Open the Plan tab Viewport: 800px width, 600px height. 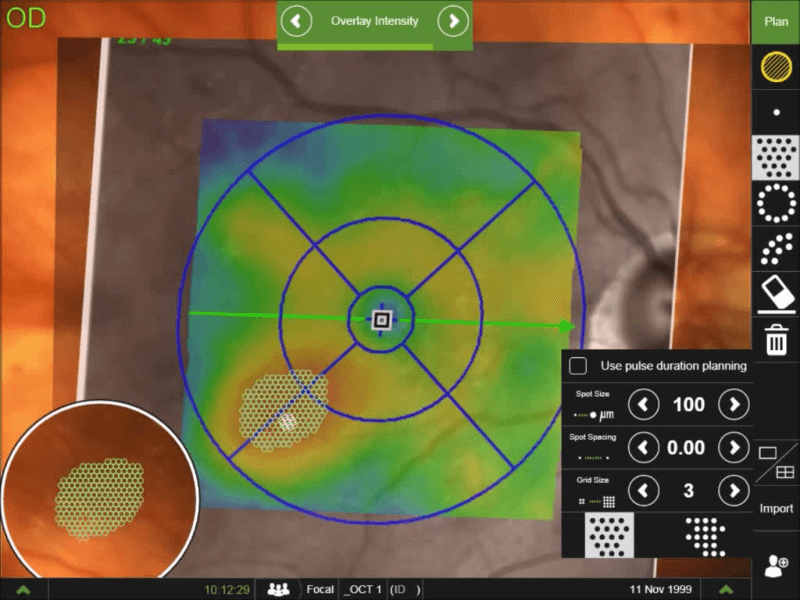pyautogui.click(x=776, y=21)
